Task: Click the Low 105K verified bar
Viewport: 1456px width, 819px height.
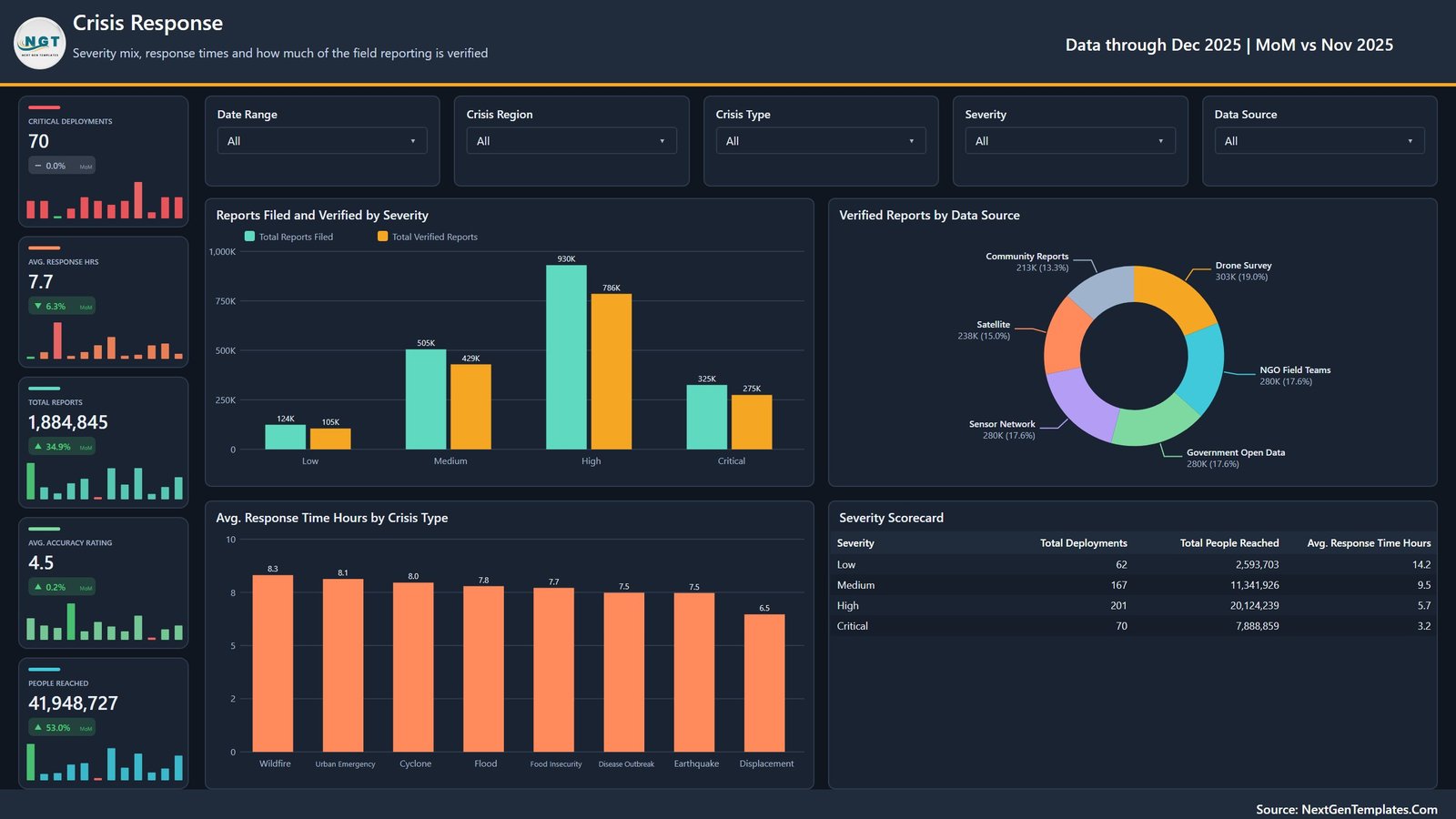Action: (x=330, y=439)
